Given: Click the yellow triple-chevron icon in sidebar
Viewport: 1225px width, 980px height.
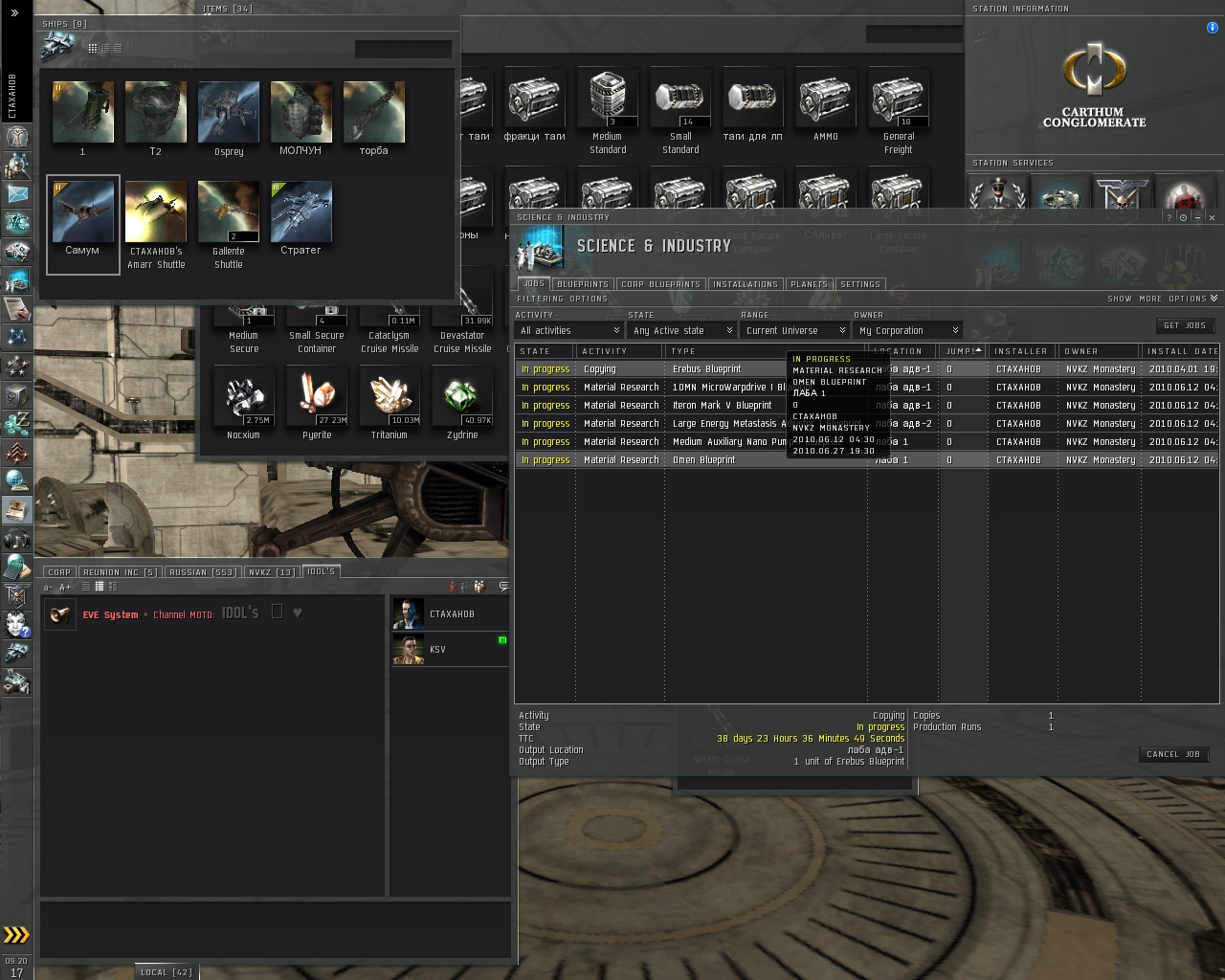Looking at the screenshot, I should [x=16, y=935].
